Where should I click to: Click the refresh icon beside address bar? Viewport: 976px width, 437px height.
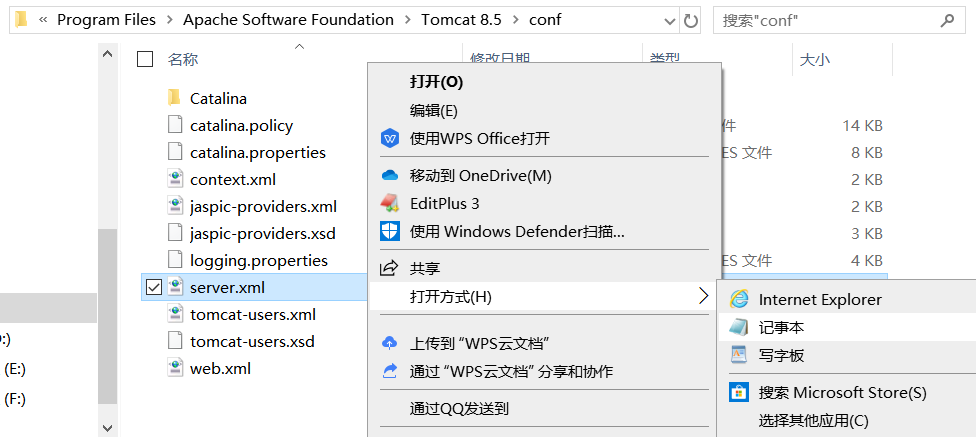click(x=691, y=21)
